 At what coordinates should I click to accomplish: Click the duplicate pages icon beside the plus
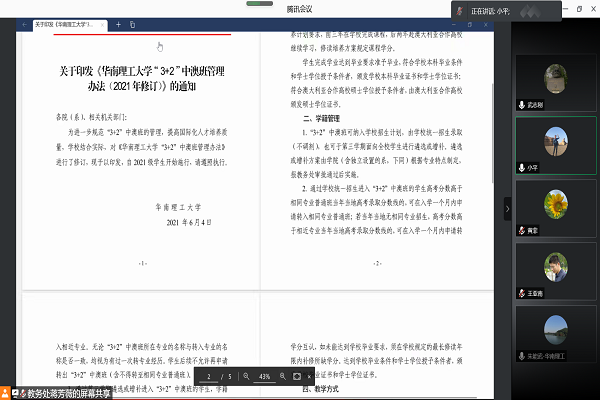pyautogui.click(x=132, y=24)
